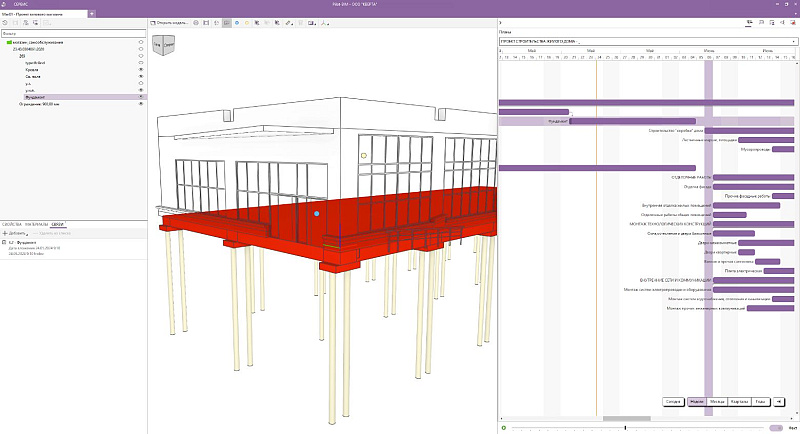The image size is (800, 434).
Task: Click the fourth icon in right panel header
Action: click(x=782, y=23)
